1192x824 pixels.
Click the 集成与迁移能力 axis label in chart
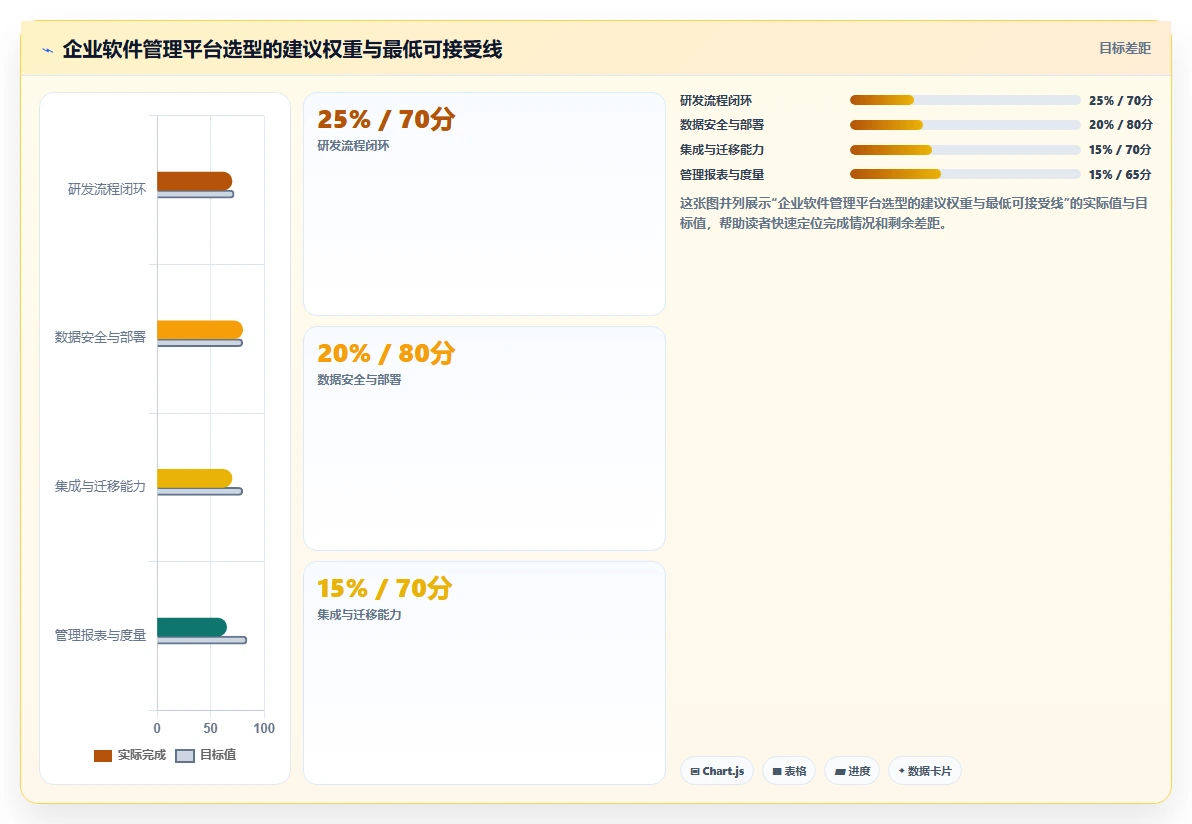point(100,486)
